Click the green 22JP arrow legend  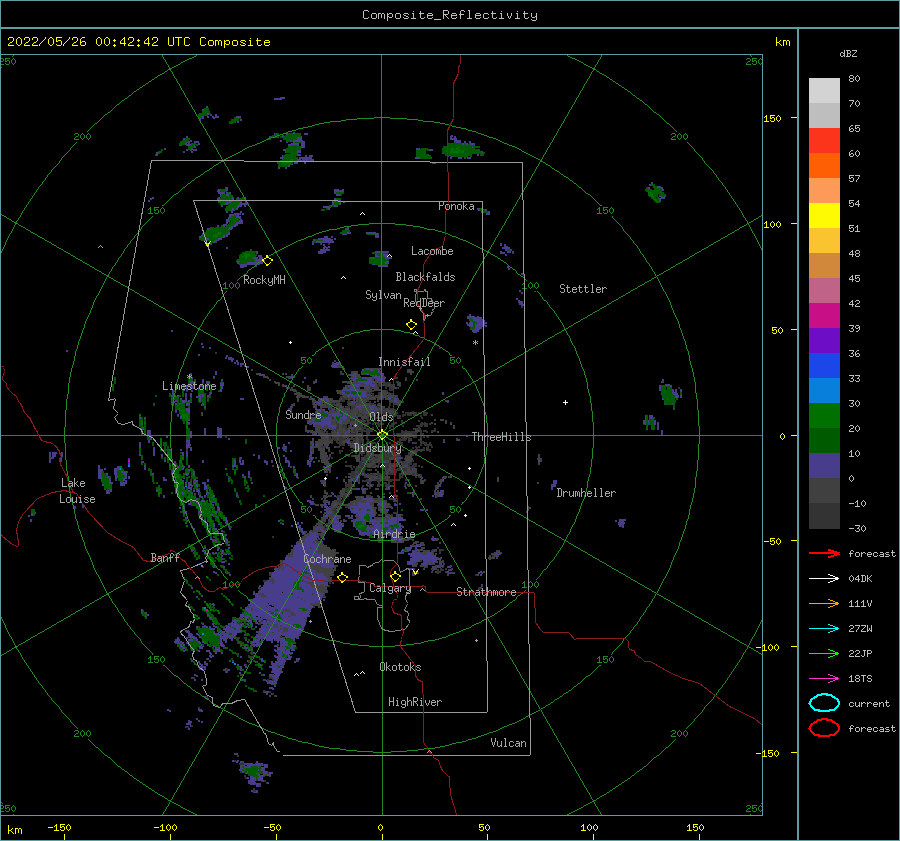[824, 653]
